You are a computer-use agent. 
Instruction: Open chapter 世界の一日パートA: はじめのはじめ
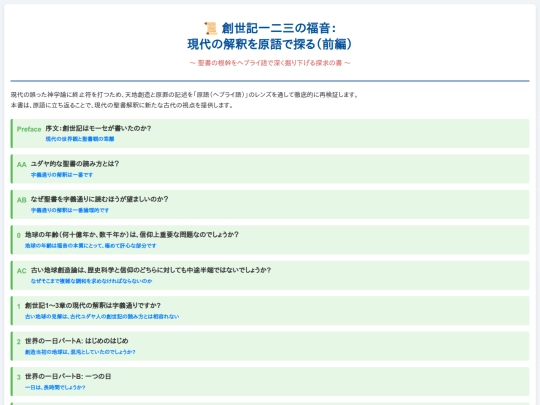pos(76,341)
